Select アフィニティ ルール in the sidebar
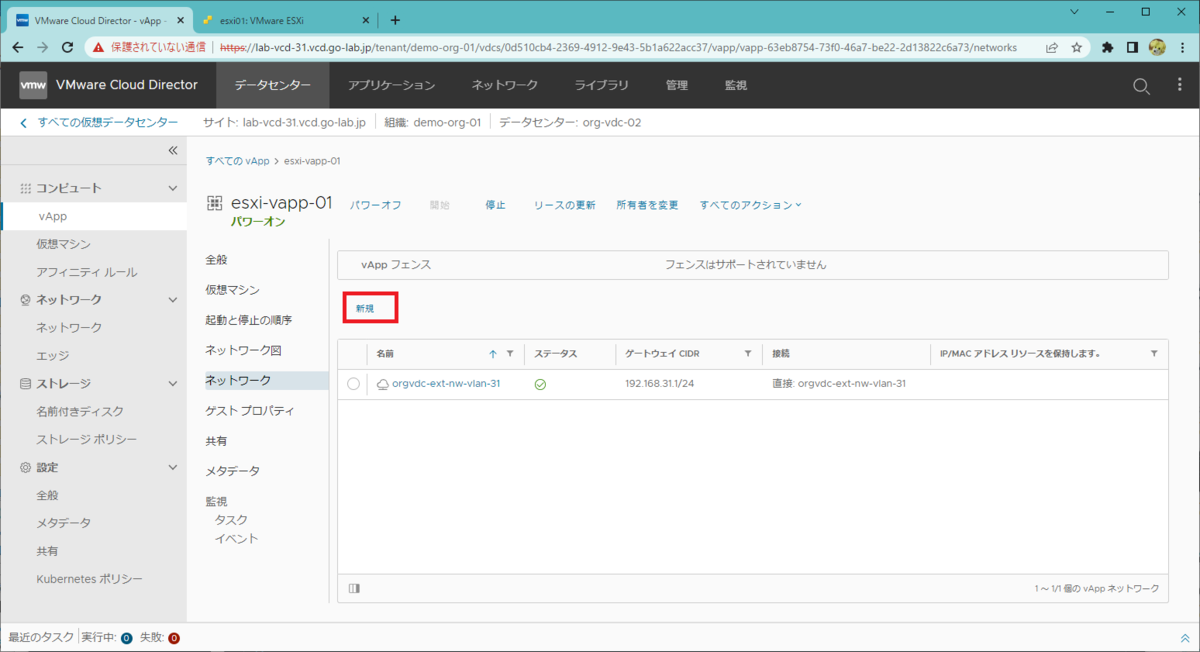1200x652 pixels. (87, 272)
